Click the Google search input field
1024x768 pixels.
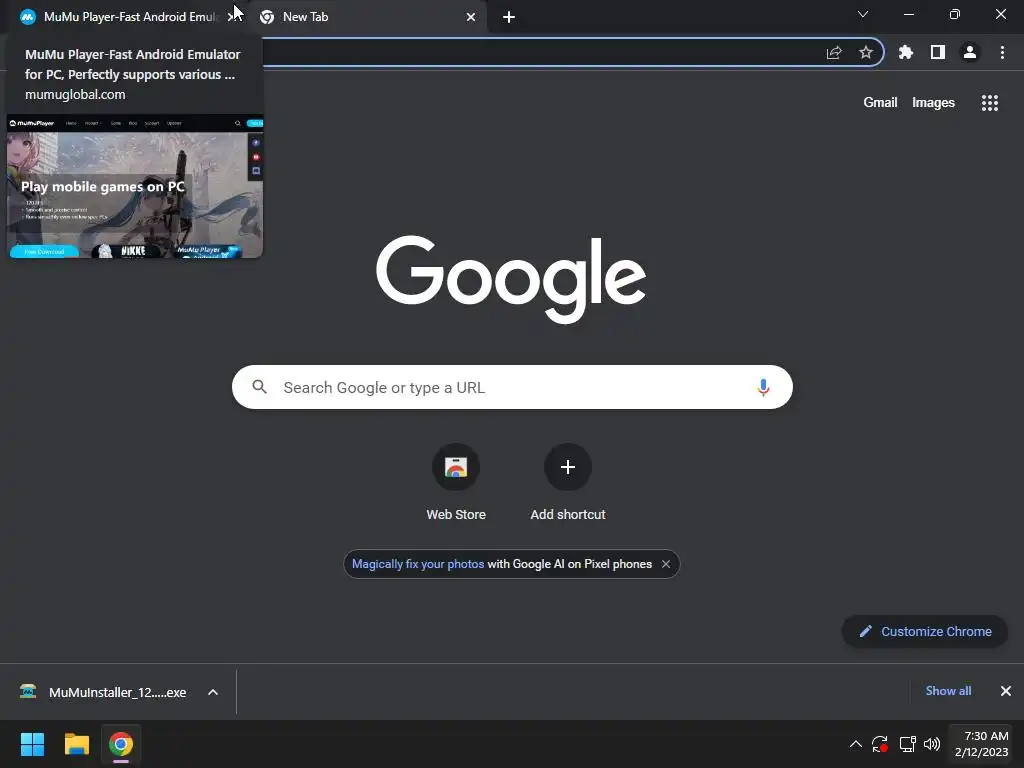coord(512,387)
